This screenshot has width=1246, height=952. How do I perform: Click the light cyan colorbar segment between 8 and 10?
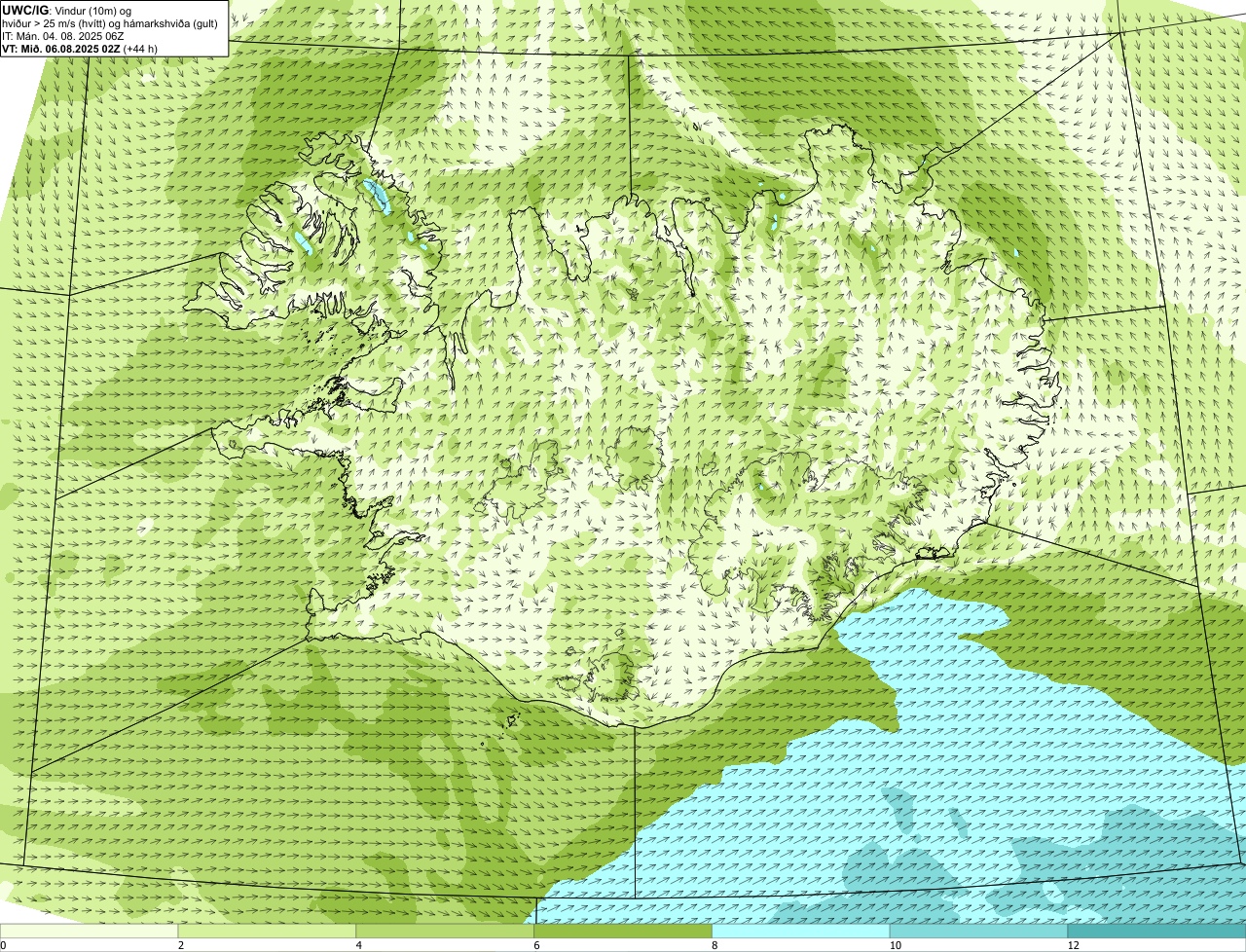[x=801, y=932]
